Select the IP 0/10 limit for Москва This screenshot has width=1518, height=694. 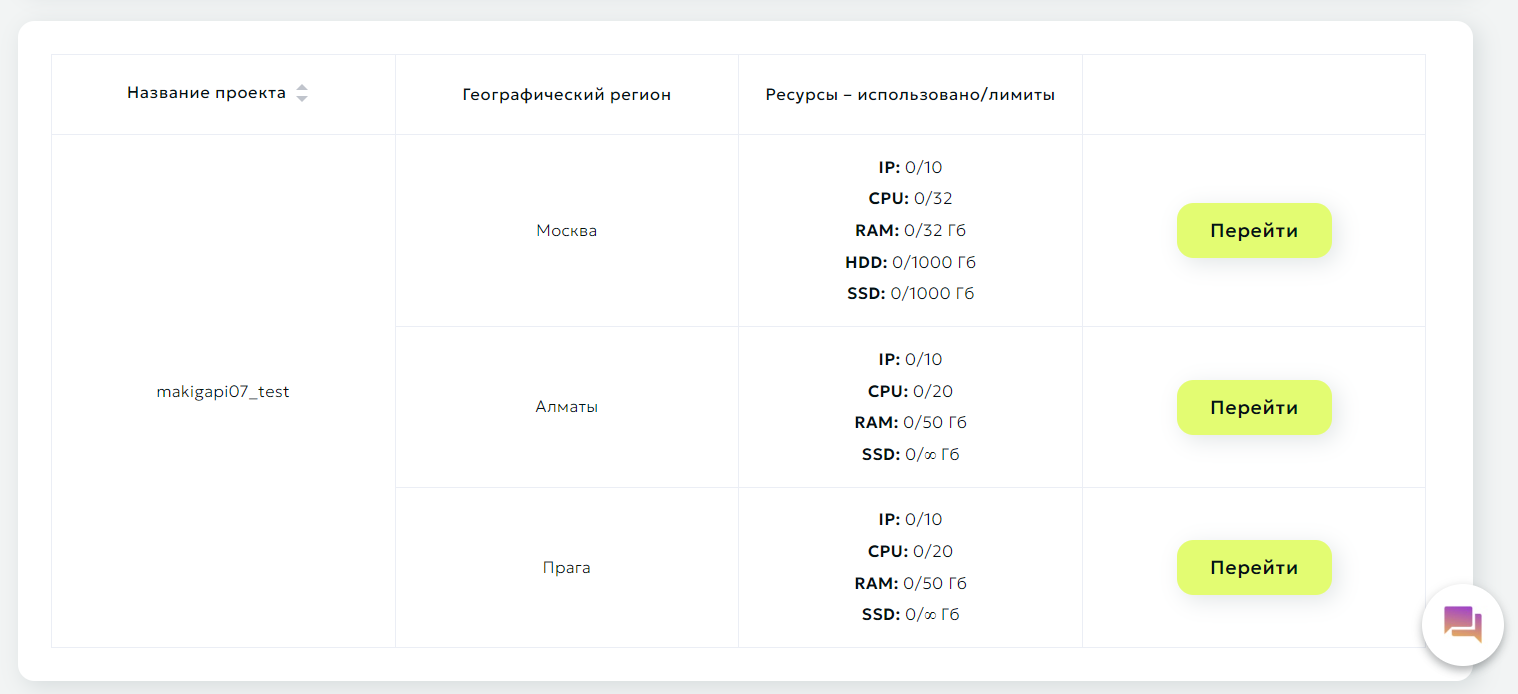tap(910, 167)
